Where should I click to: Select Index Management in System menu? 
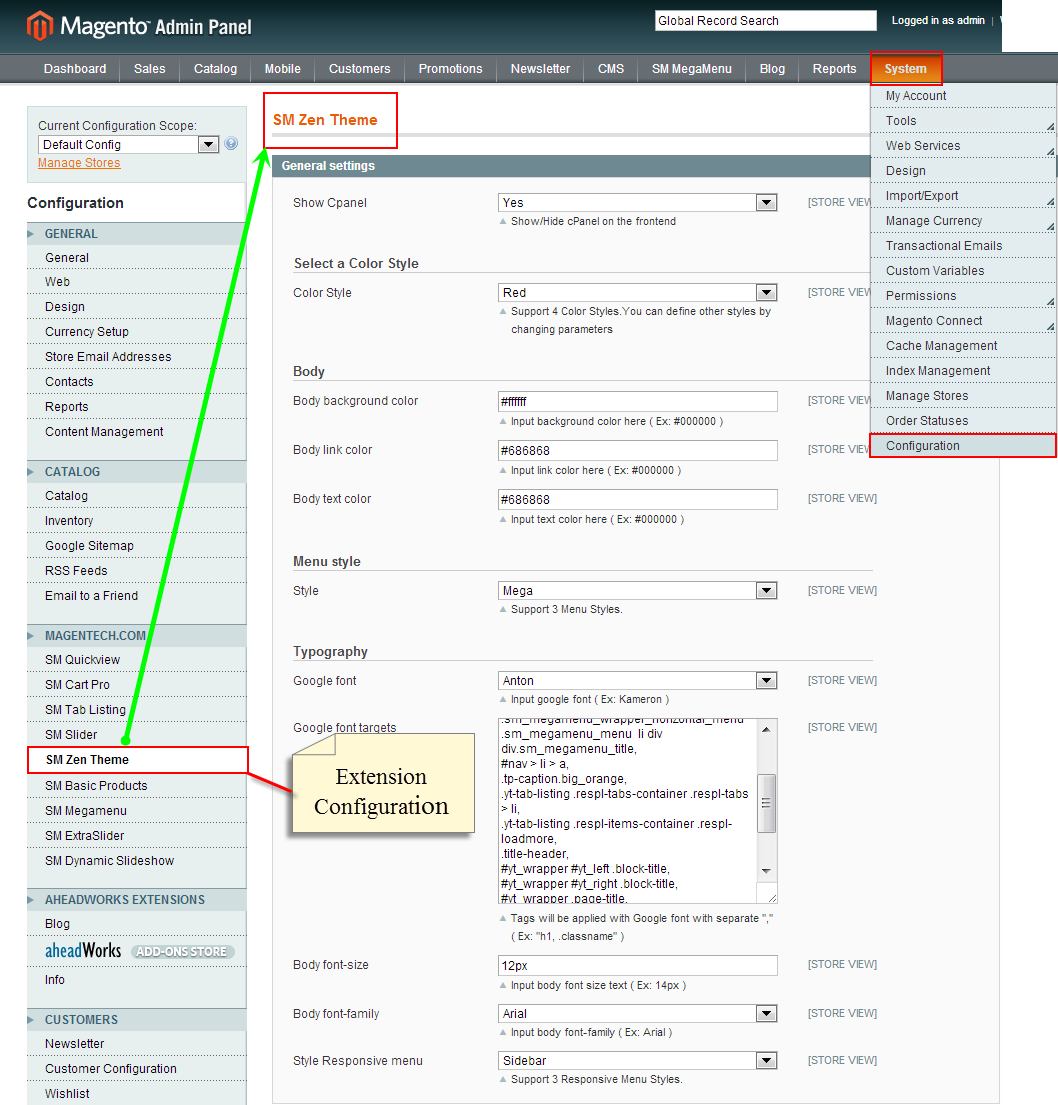pos(963,371)
